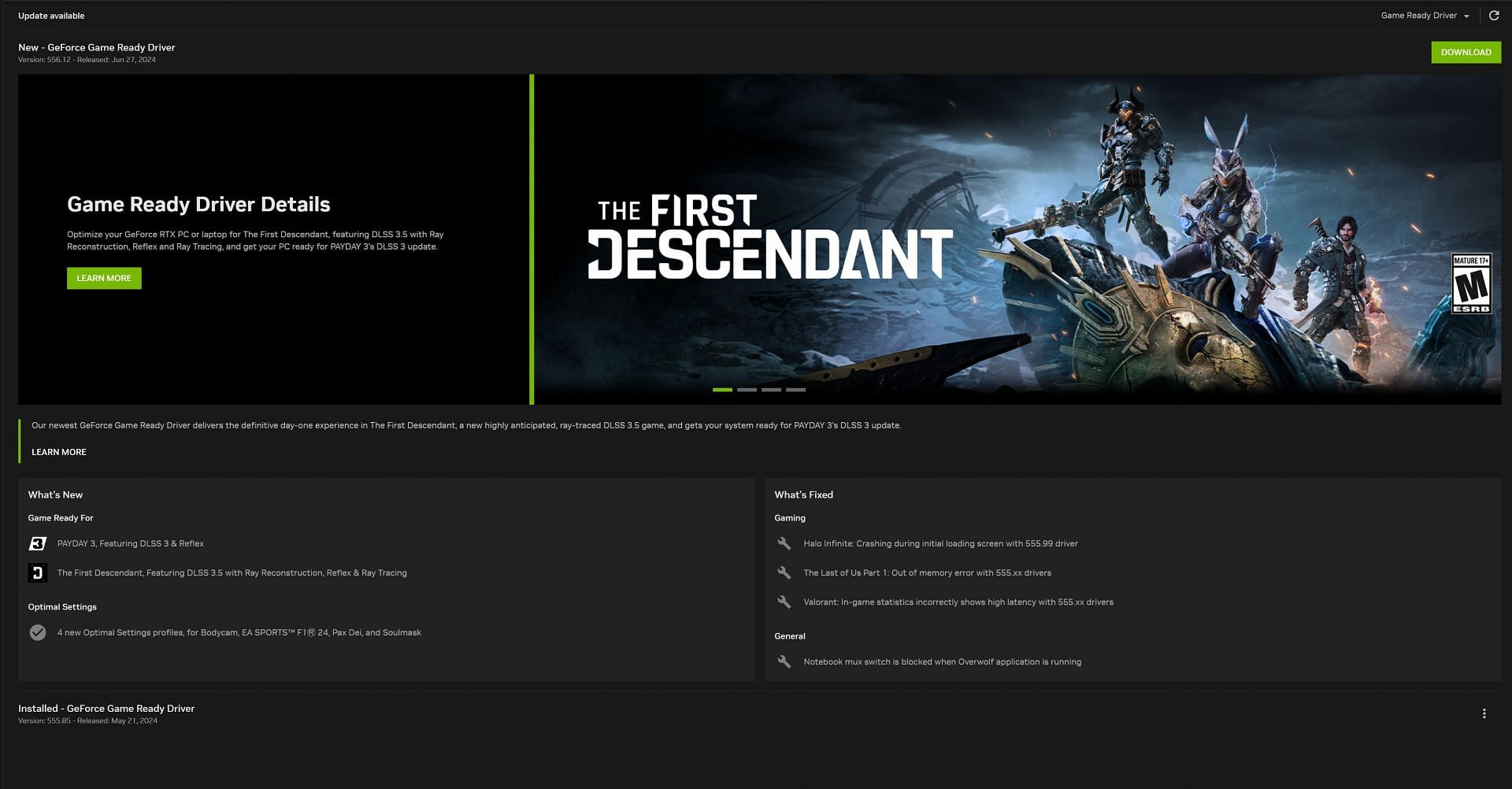The width and height of the screenshot is (1512, 789).
Task: Click the 'What's Fixed' panel heading
Action: click(x=803, y=495)
